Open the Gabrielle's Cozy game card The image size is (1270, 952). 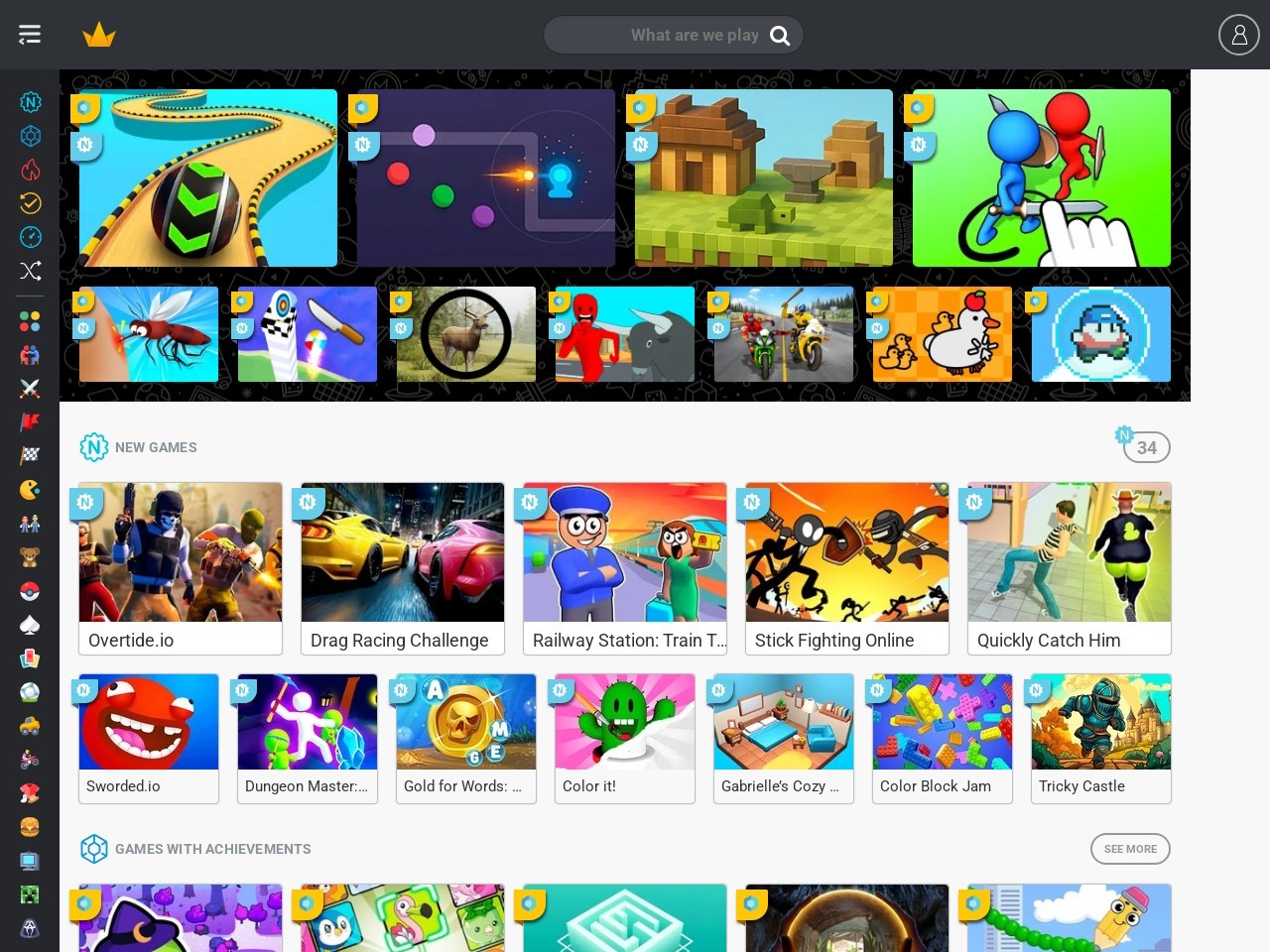coord(784,738)
